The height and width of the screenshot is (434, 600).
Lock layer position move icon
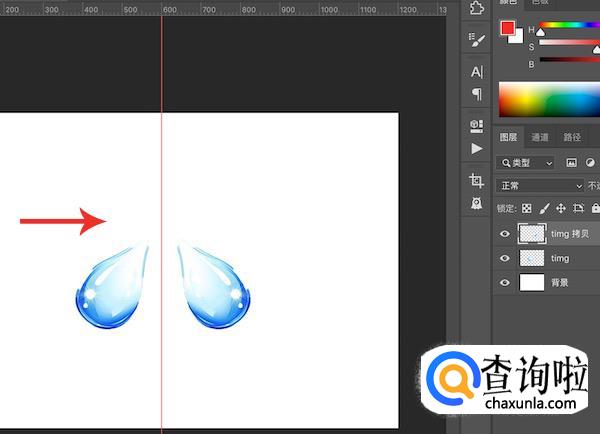(x=561, y=208)
